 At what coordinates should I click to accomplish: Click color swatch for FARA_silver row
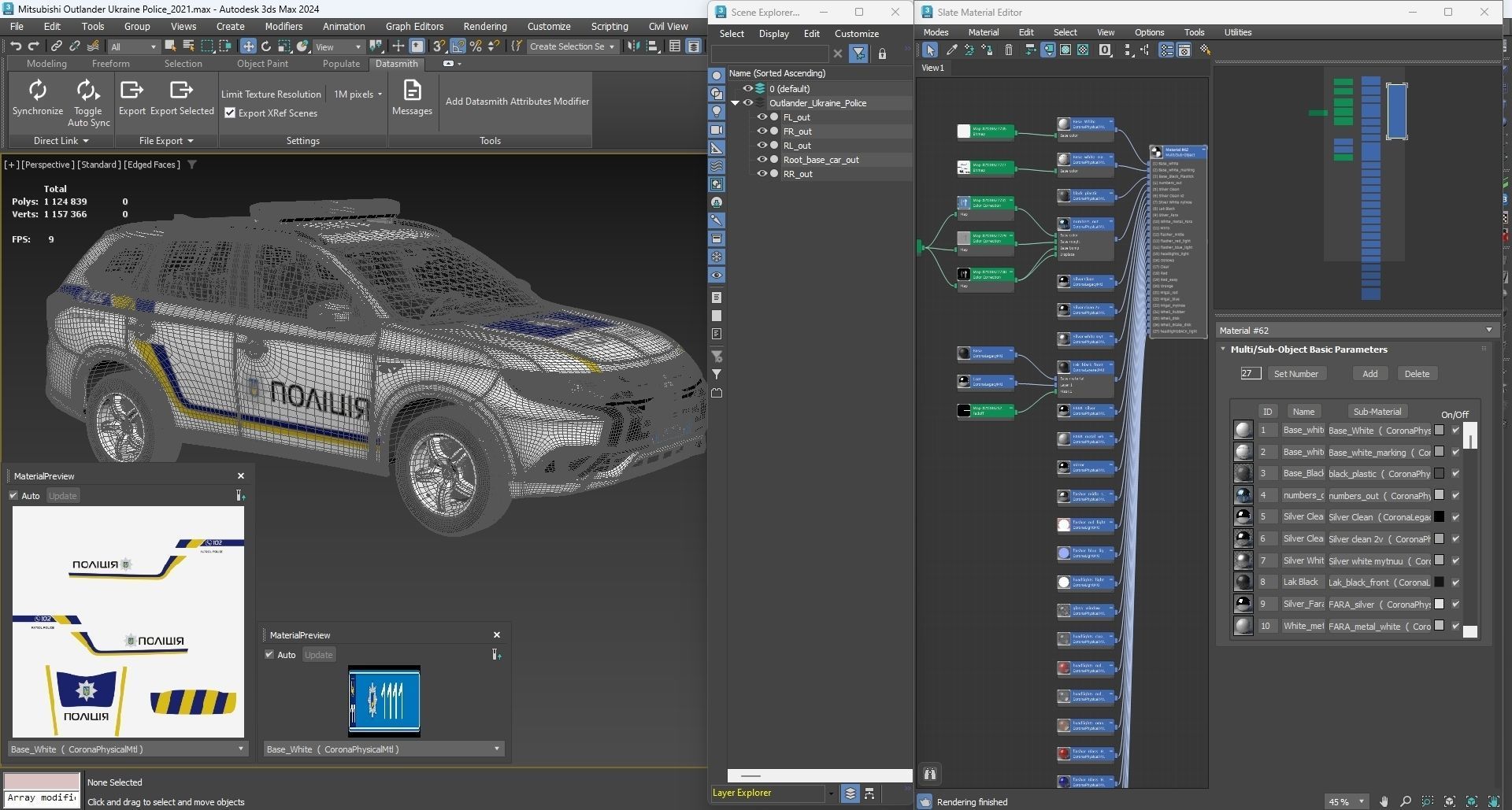(x=1439, y=604)
